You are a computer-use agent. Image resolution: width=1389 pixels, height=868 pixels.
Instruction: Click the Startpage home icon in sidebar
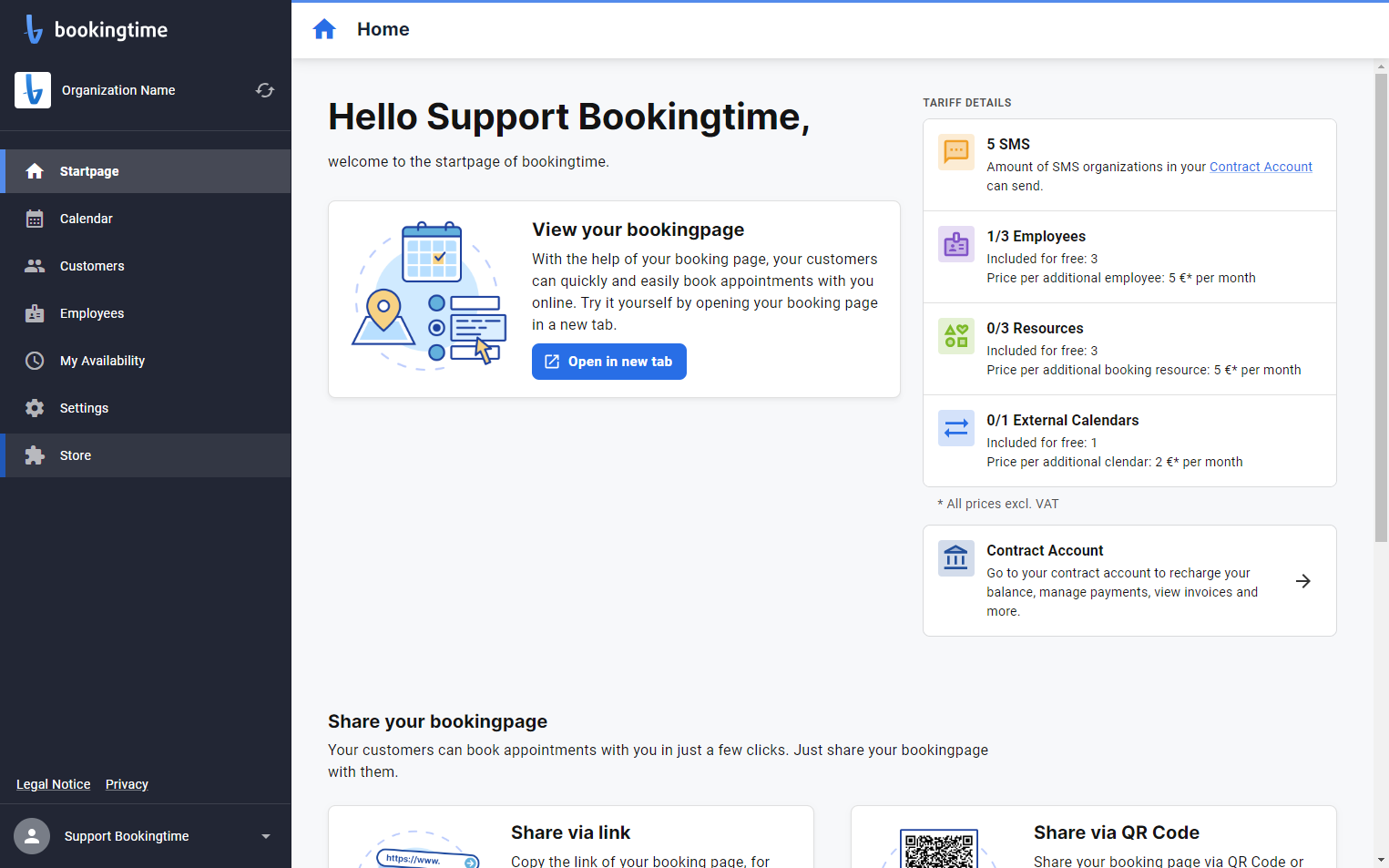pos(35,171)
